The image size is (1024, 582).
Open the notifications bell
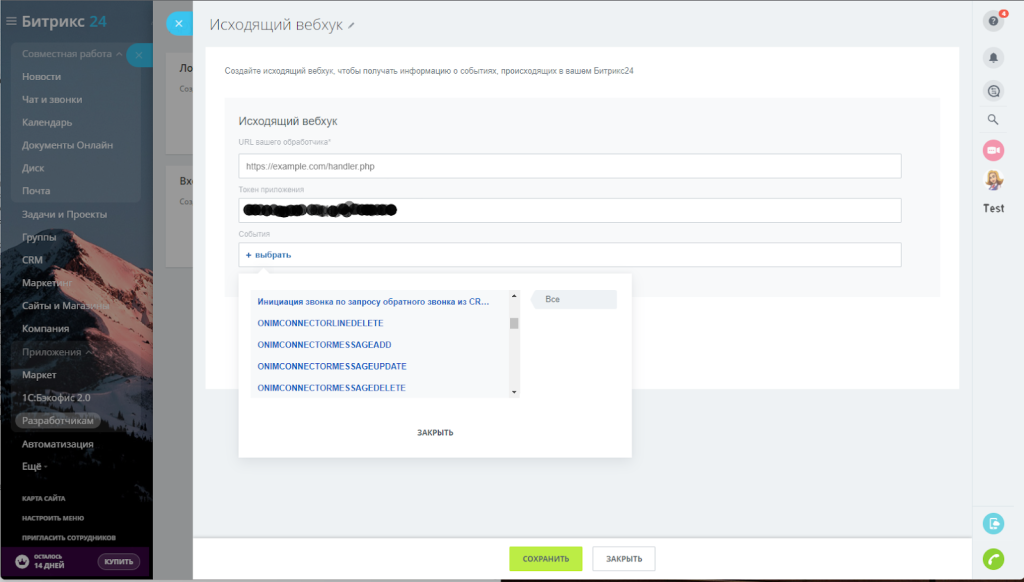point(993,58)
